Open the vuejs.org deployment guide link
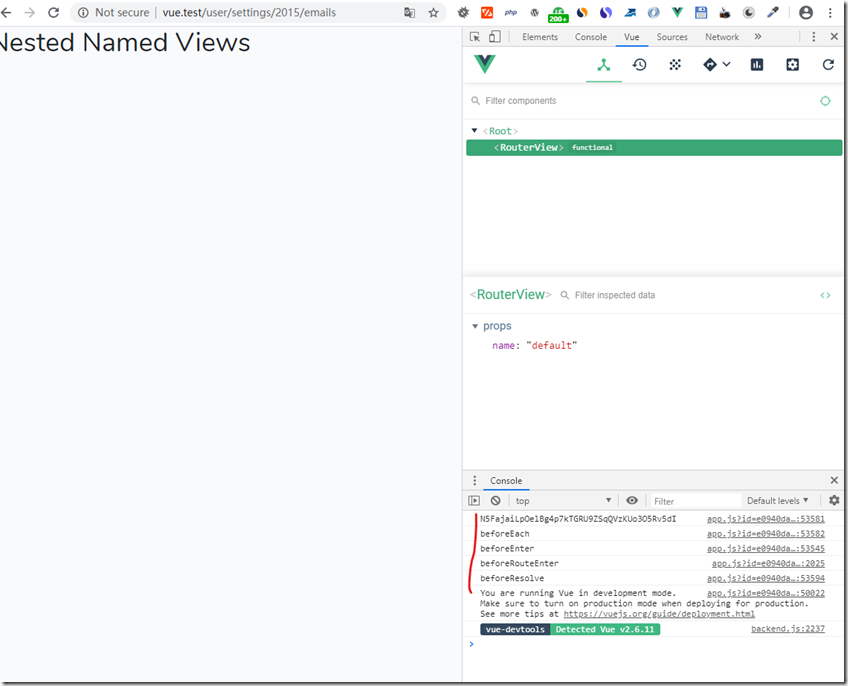Viewport: 848px width, 686px height. click(659, 614)
